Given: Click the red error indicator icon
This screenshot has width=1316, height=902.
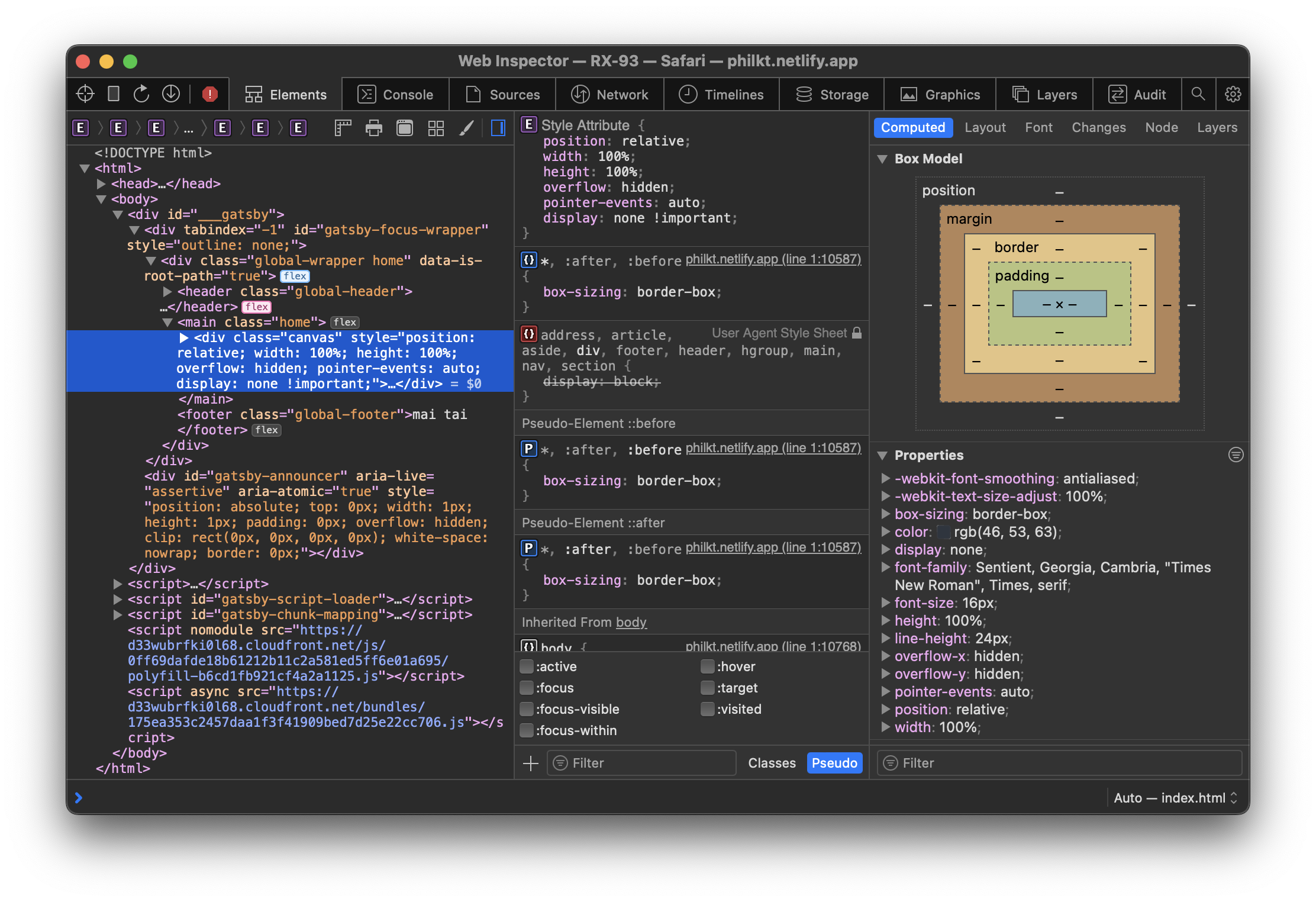Looking at the screenshot, I should click(x=209, y=94).
